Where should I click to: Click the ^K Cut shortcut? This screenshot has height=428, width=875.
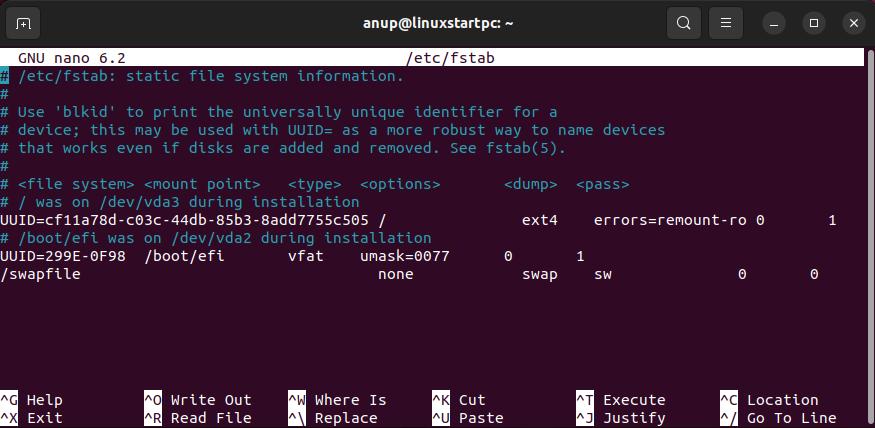click(459, 400)
